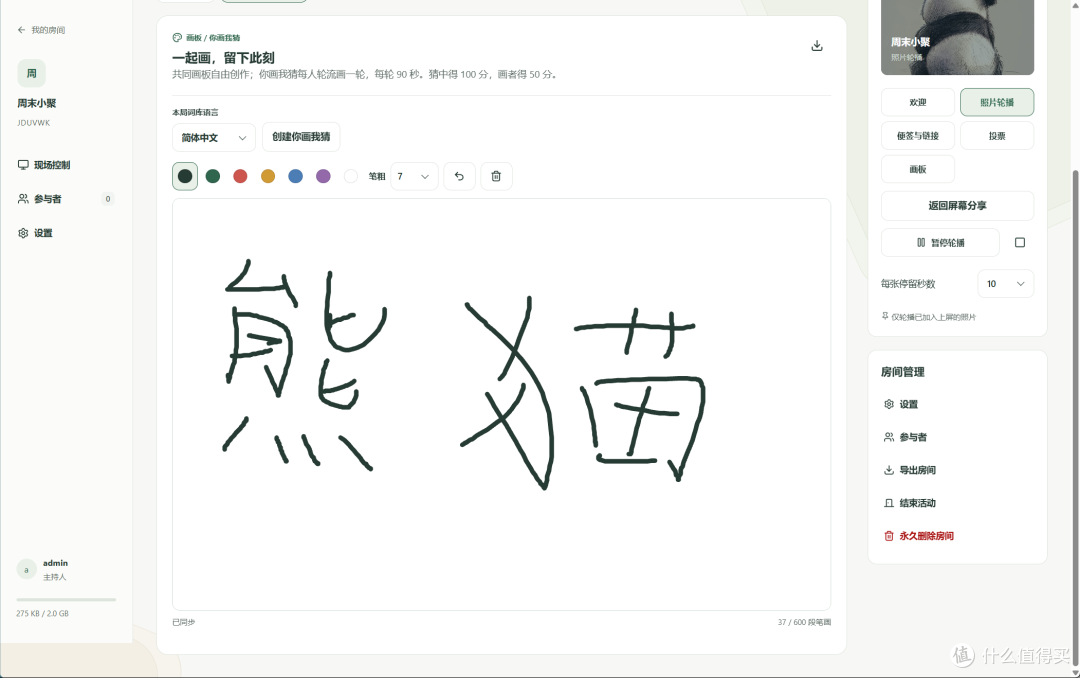This screenshot has height=678, width=1080.
Task: Click the 37 / 600 段笔画 counter
Action: 804,622
